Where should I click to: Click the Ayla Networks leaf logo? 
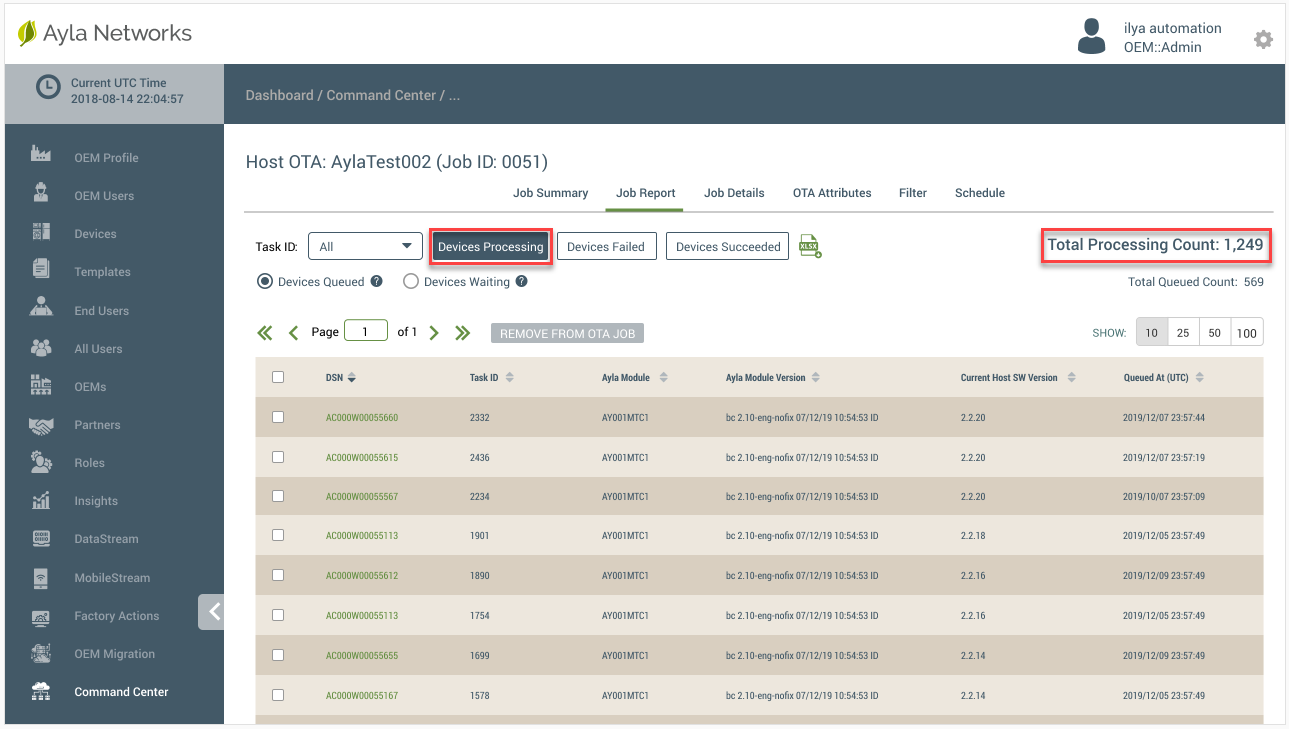point(27,33)
